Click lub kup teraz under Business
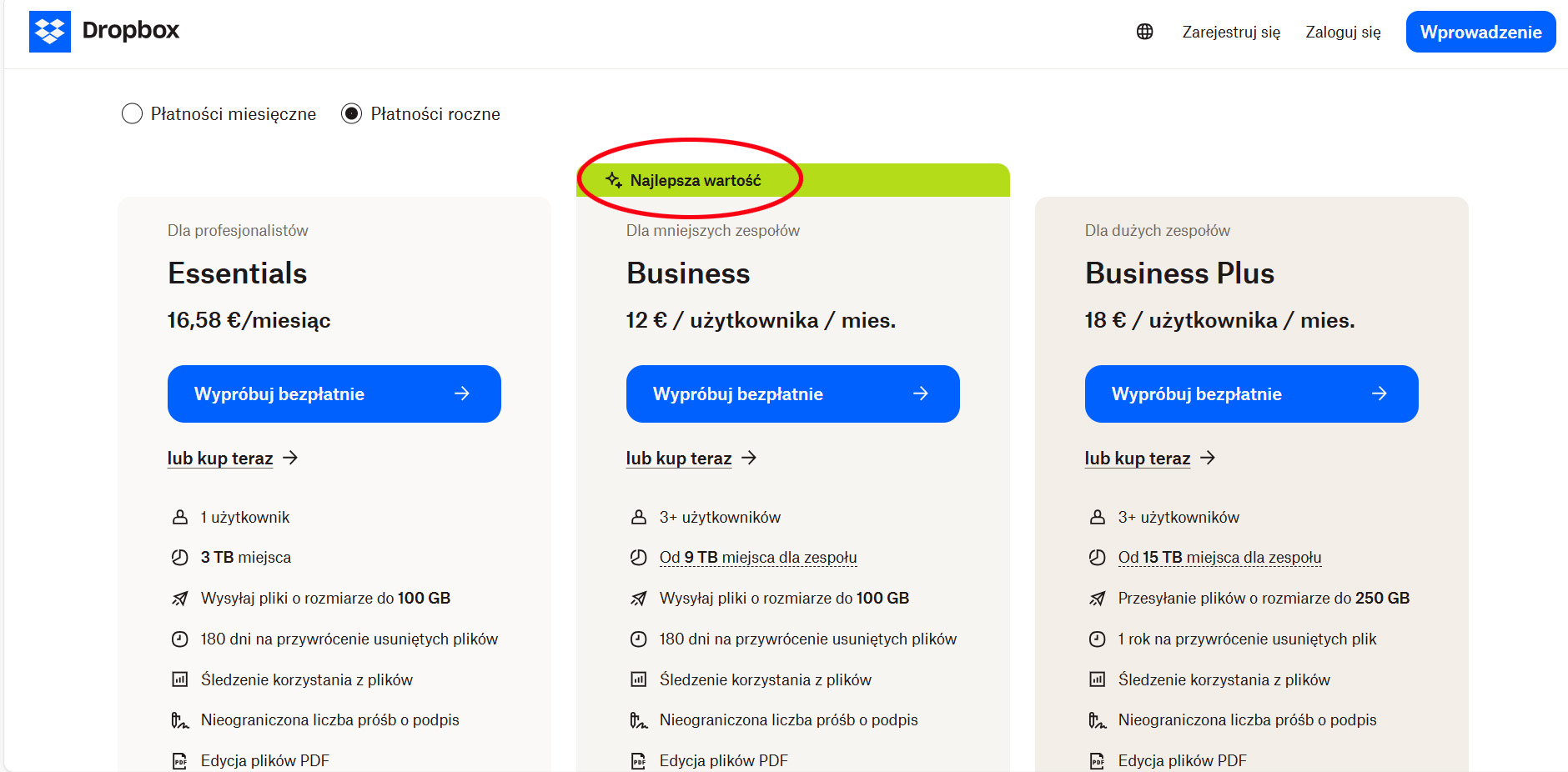Screen dimensions: 1568x772 click(x=691, y=459)
